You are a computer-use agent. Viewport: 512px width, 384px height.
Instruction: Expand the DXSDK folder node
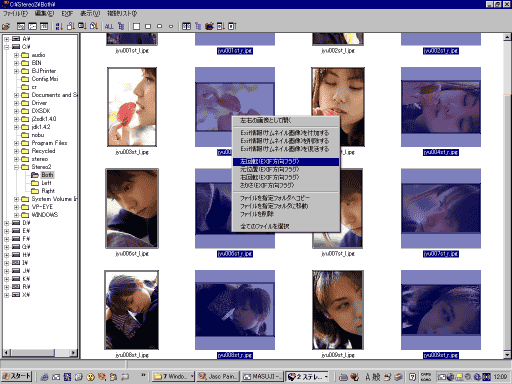(x=16, y=111)
